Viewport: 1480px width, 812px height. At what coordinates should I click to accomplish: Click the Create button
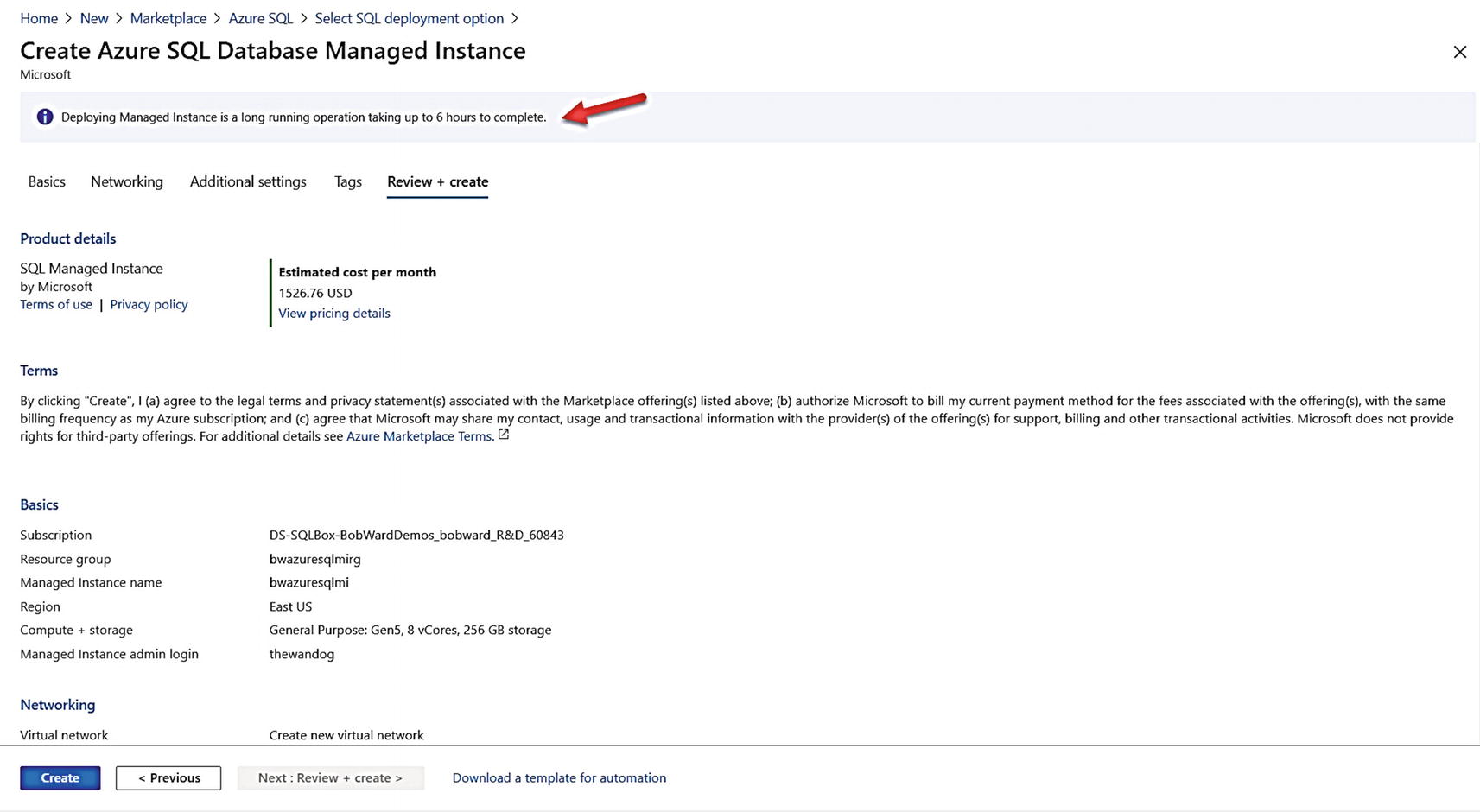[x=60, y=777]
